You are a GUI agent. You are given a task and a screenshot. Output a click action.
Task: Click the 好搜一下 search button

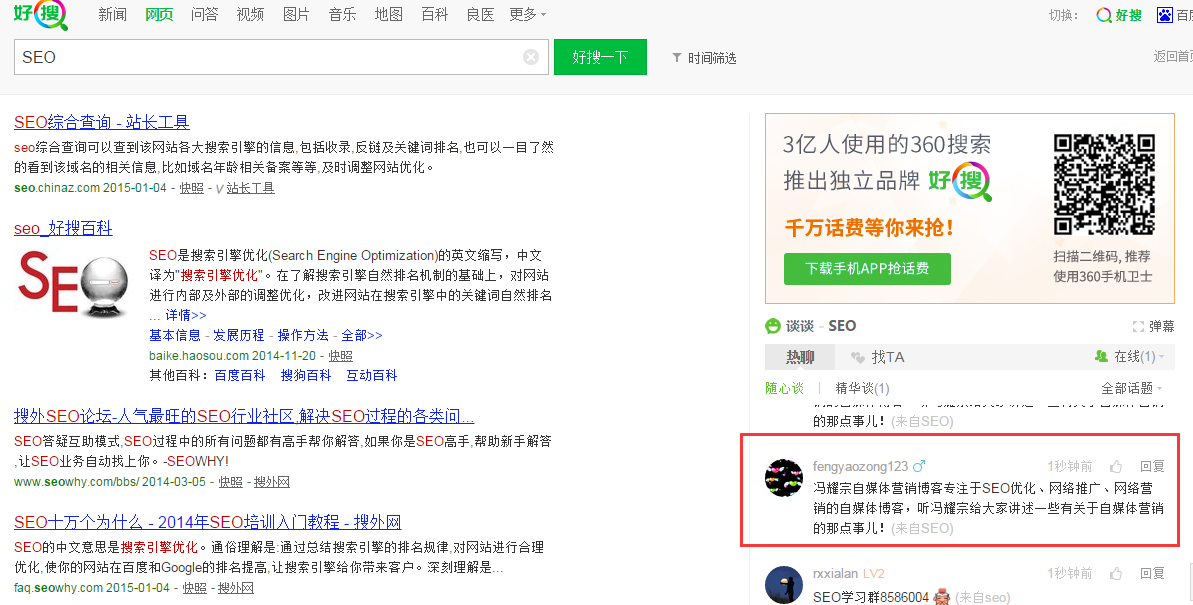[600, 57]
